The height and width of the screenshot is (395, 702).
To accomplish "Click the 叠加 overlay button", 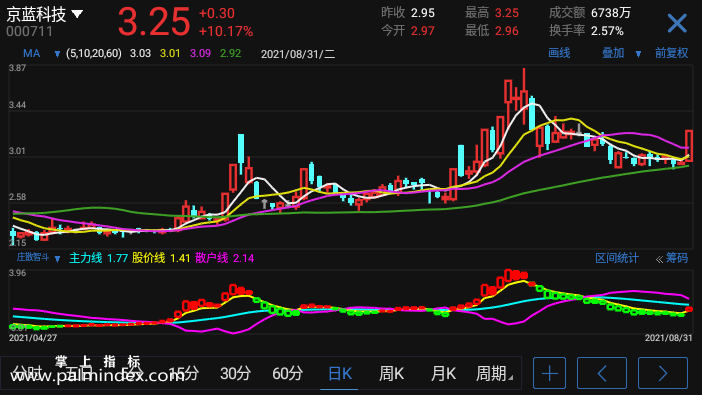I will pyautogui.click(x=613, y=53).
